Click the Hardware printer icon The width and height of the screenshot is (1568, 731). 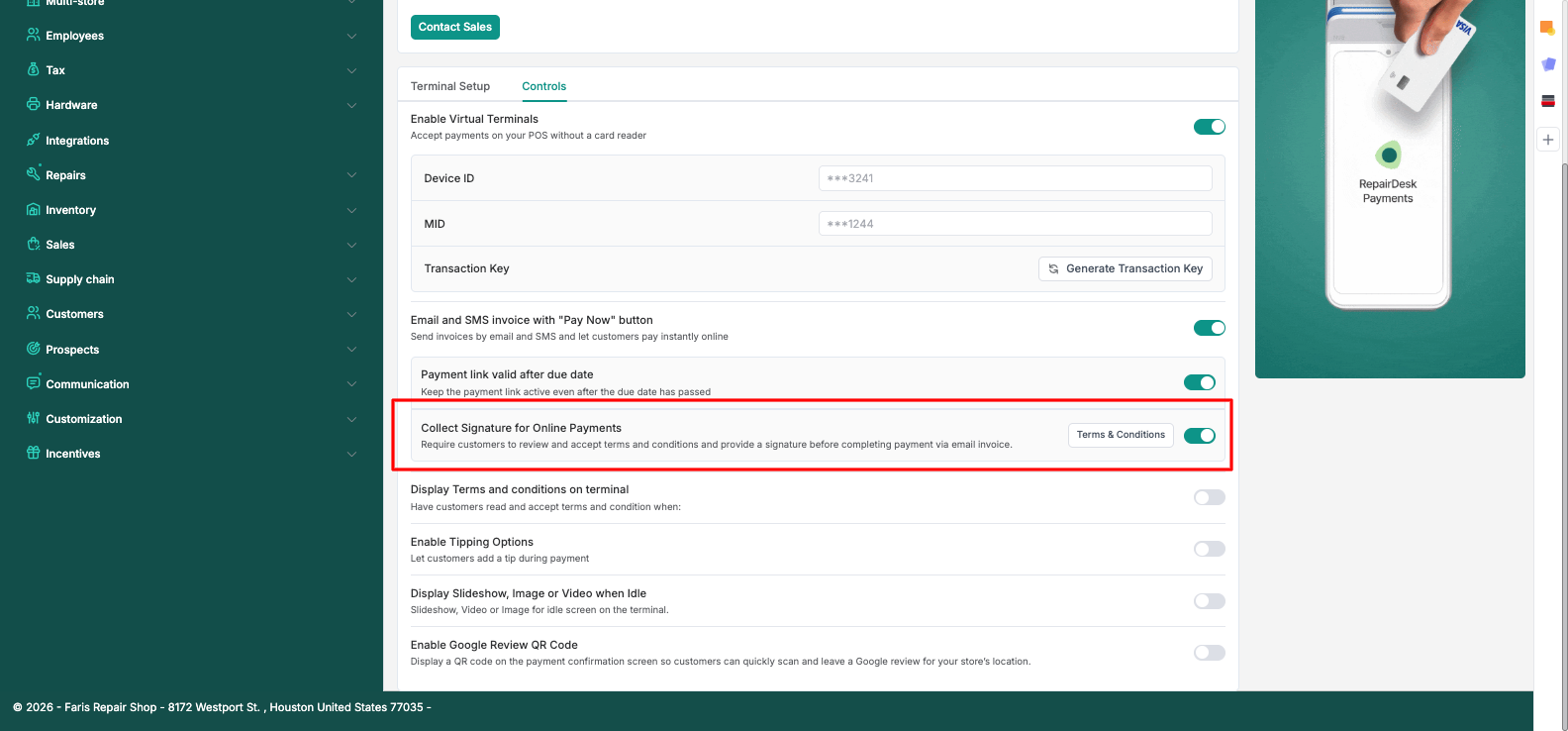[34, 104]
